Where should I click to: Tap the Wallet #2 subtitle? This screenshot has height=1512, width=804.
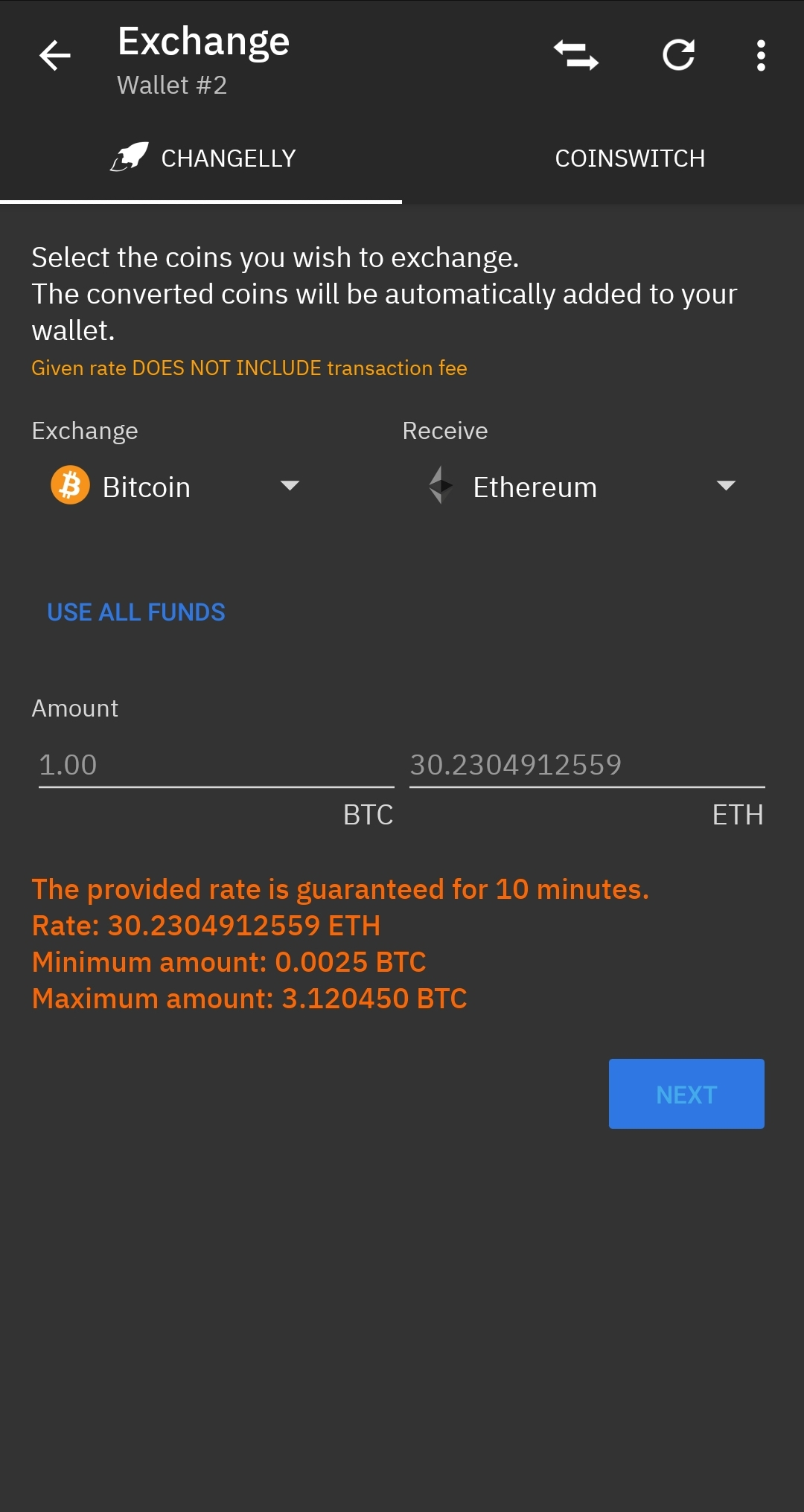(172, 86)
